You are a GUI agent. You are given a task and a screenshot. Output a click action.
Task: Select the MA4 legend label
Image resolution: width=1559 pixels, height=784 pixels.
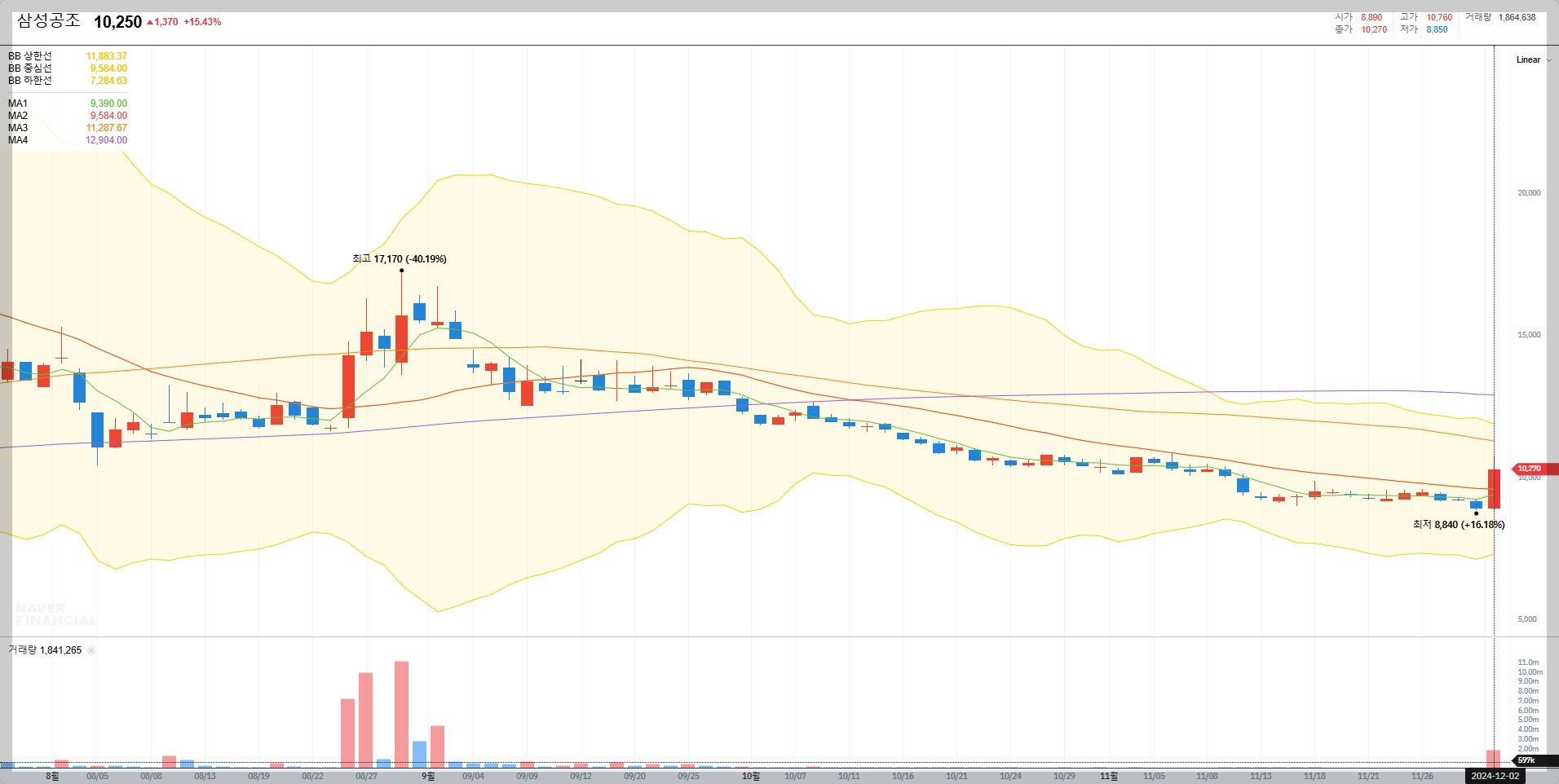tap(18, 140)
